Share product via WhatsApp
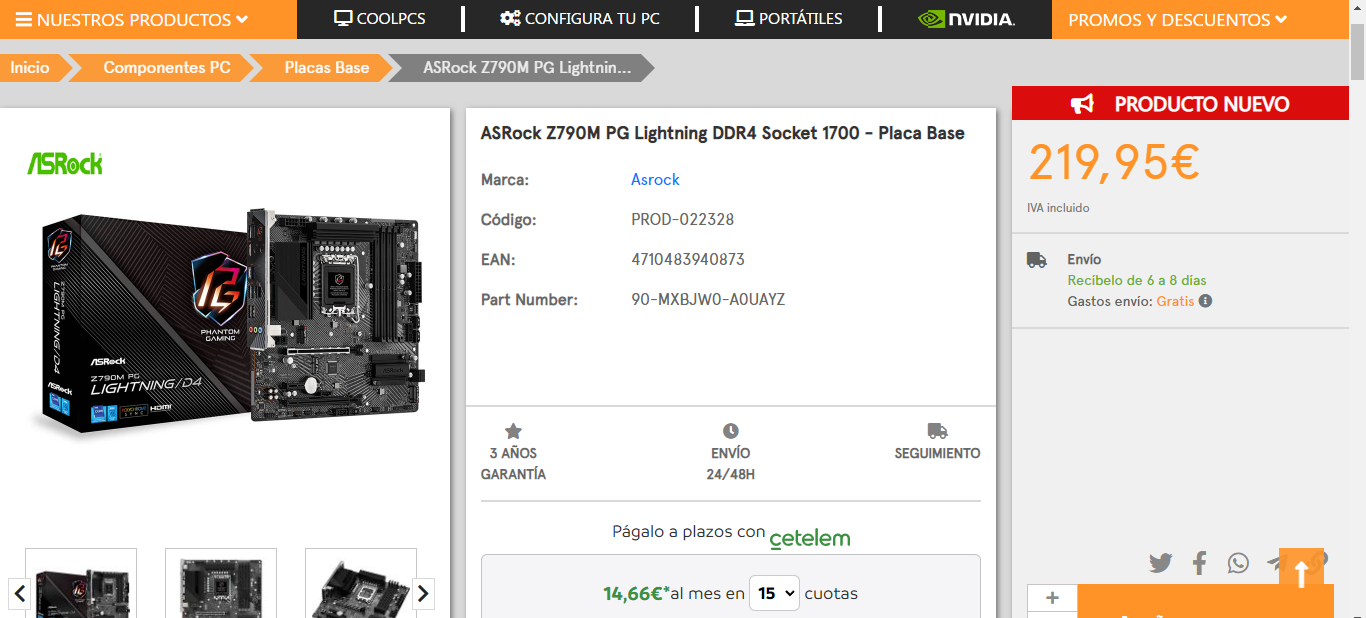 point(1239,563)
